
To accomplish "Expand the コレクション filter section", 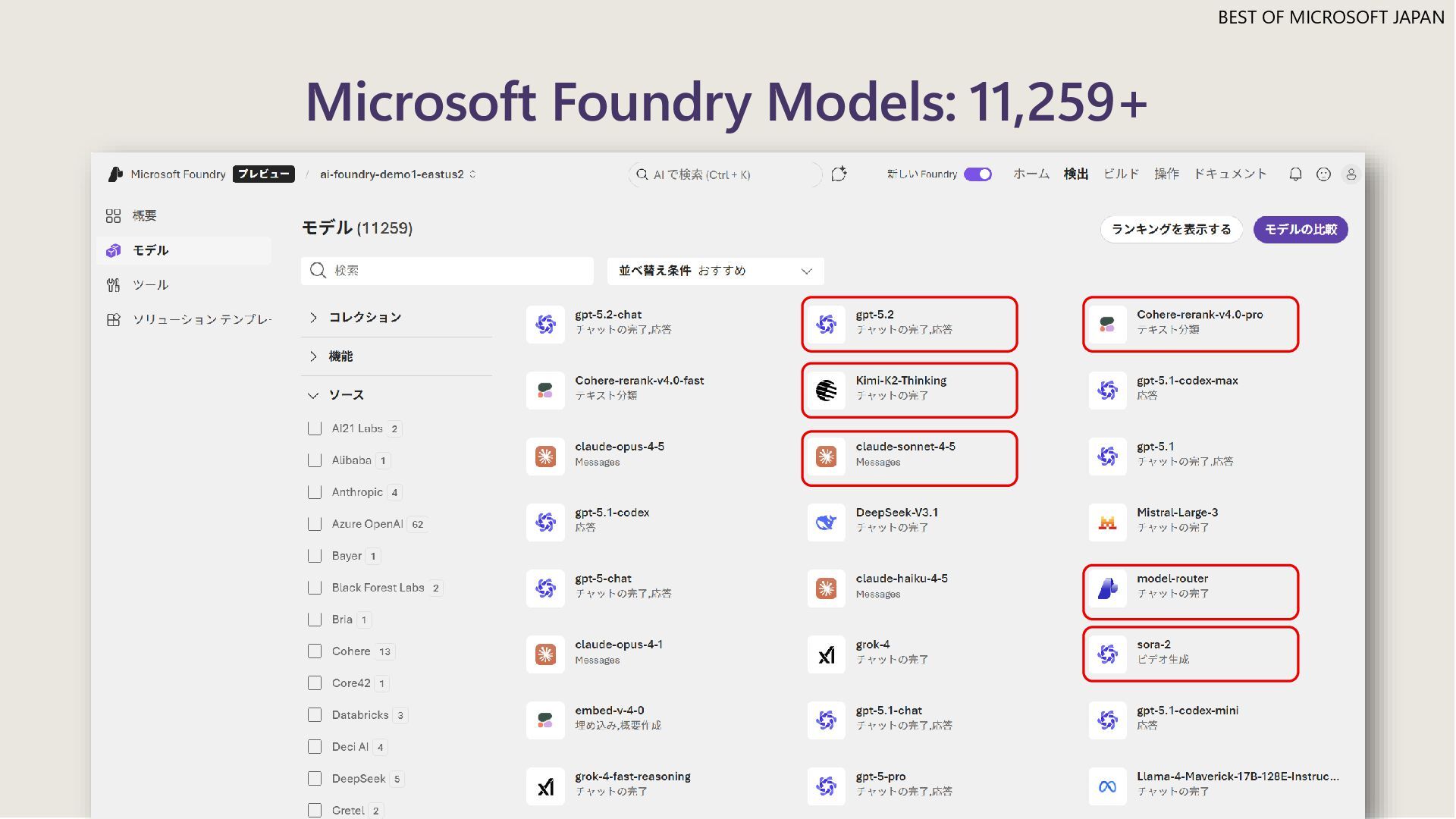I will click(313, 318).
